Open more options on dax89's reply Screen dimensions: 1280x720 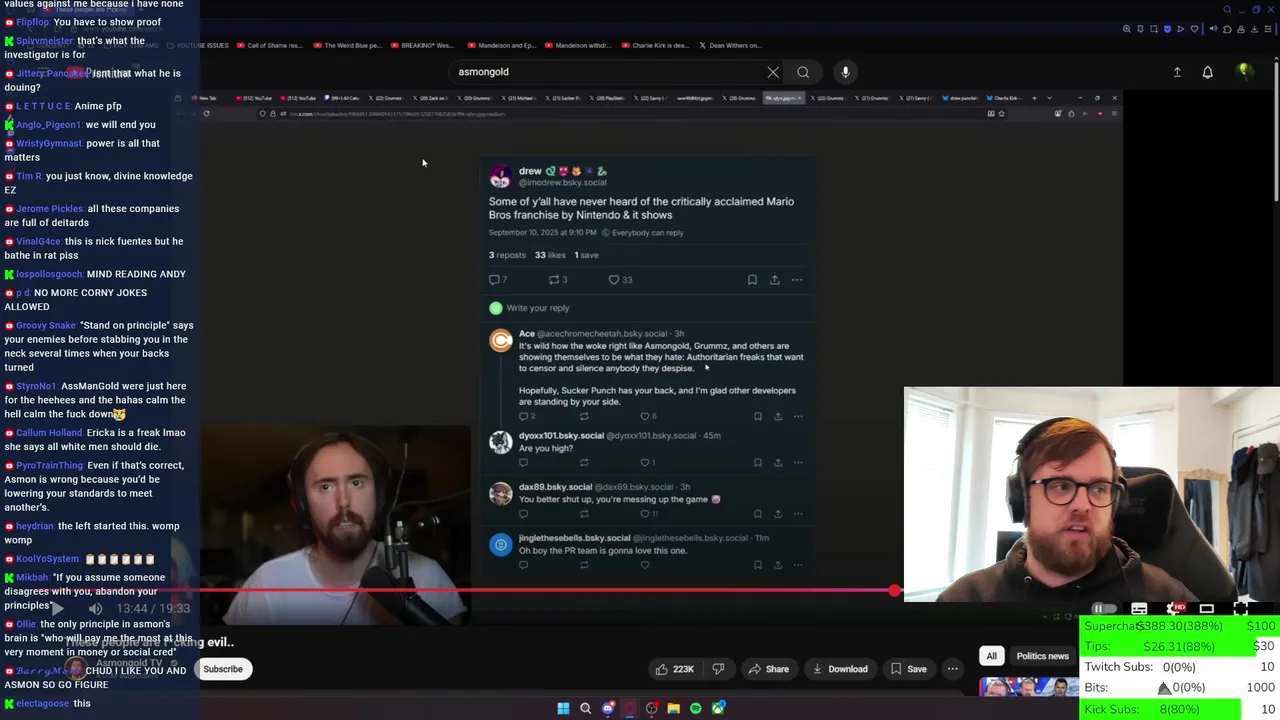(797, 513)
